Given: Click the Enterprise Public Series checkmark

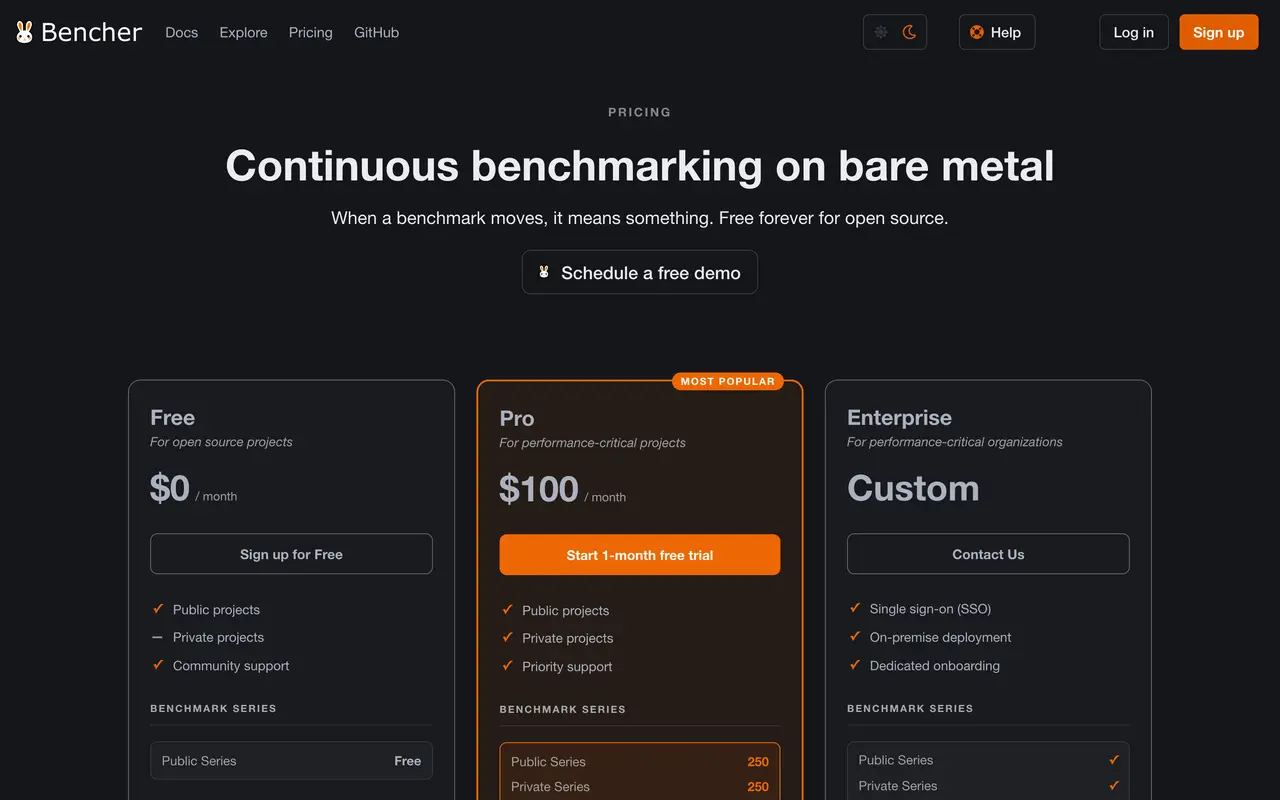Looking at the screenshot, I should [x=1114, y=760].
